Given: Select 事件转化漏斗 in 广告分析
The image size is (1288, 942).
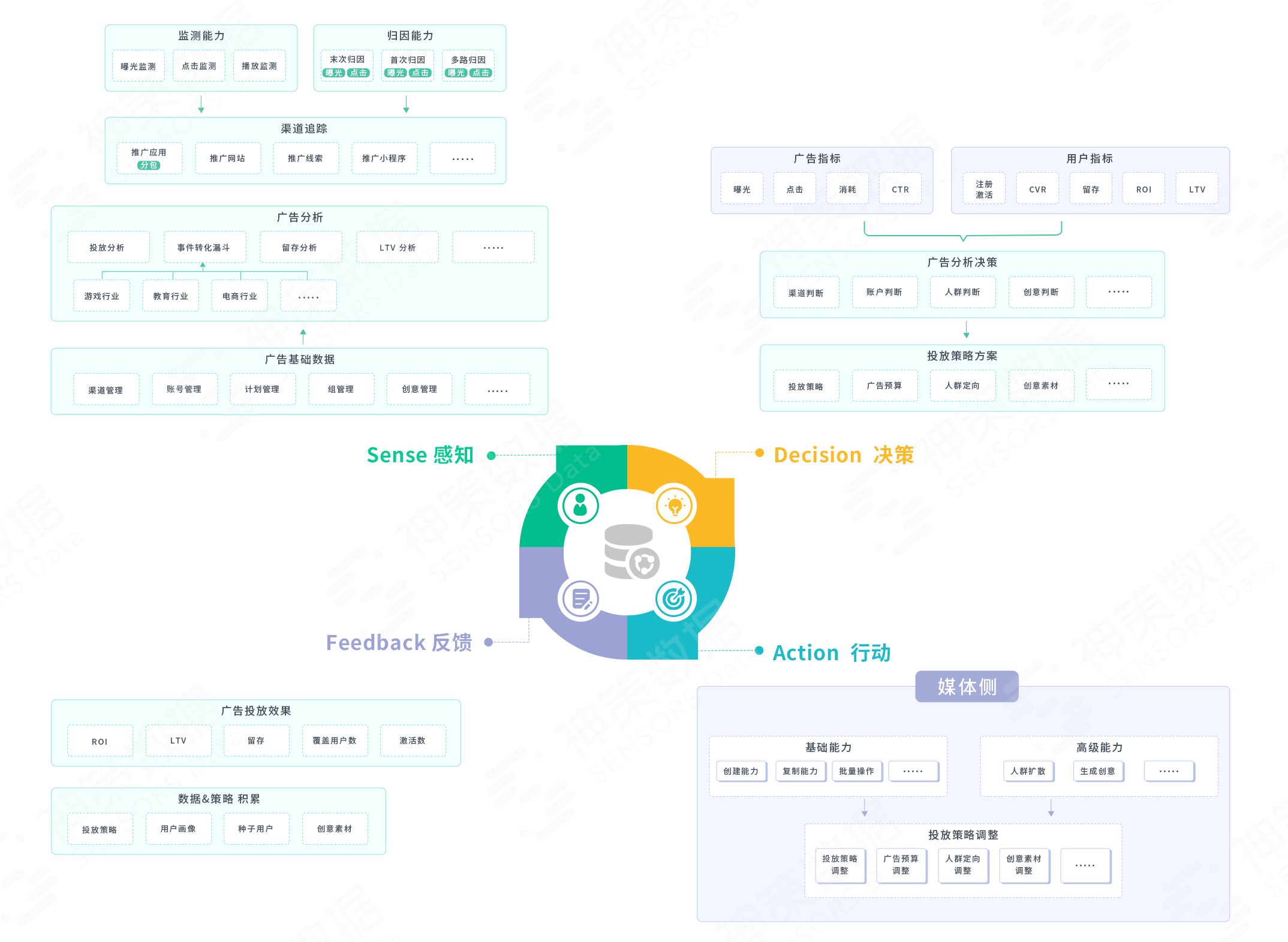Looking at the screenshot, I should (x=204, y=247).
